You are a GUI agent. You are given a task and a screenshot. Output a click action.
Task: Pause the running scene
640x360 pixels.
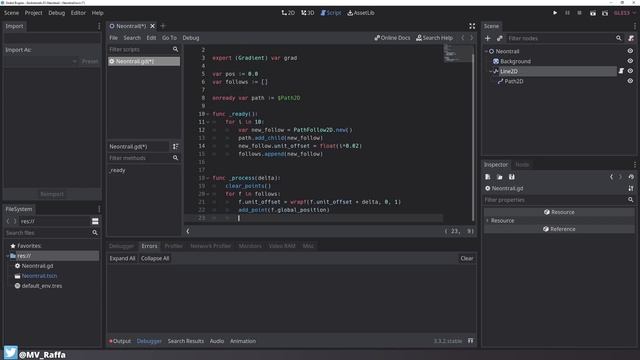567,13
